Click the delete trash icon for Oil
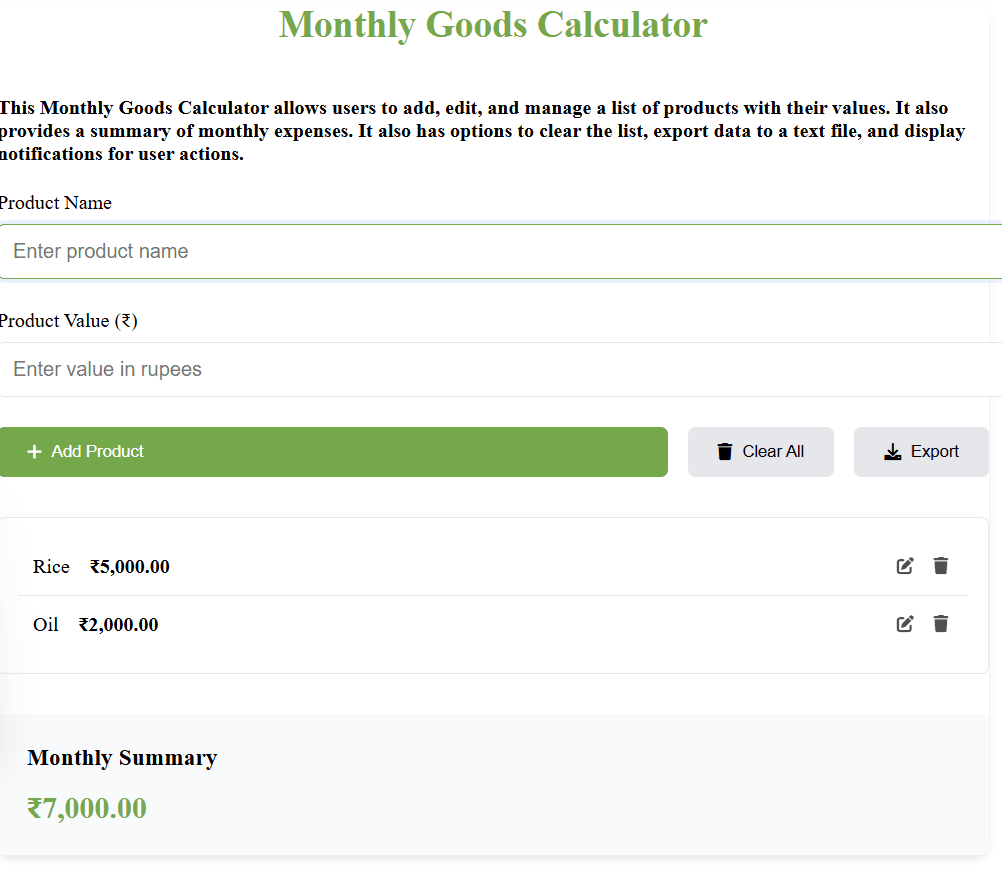Screen dimensions: 1002x882 pyautogui.click(x=940, y=623)
